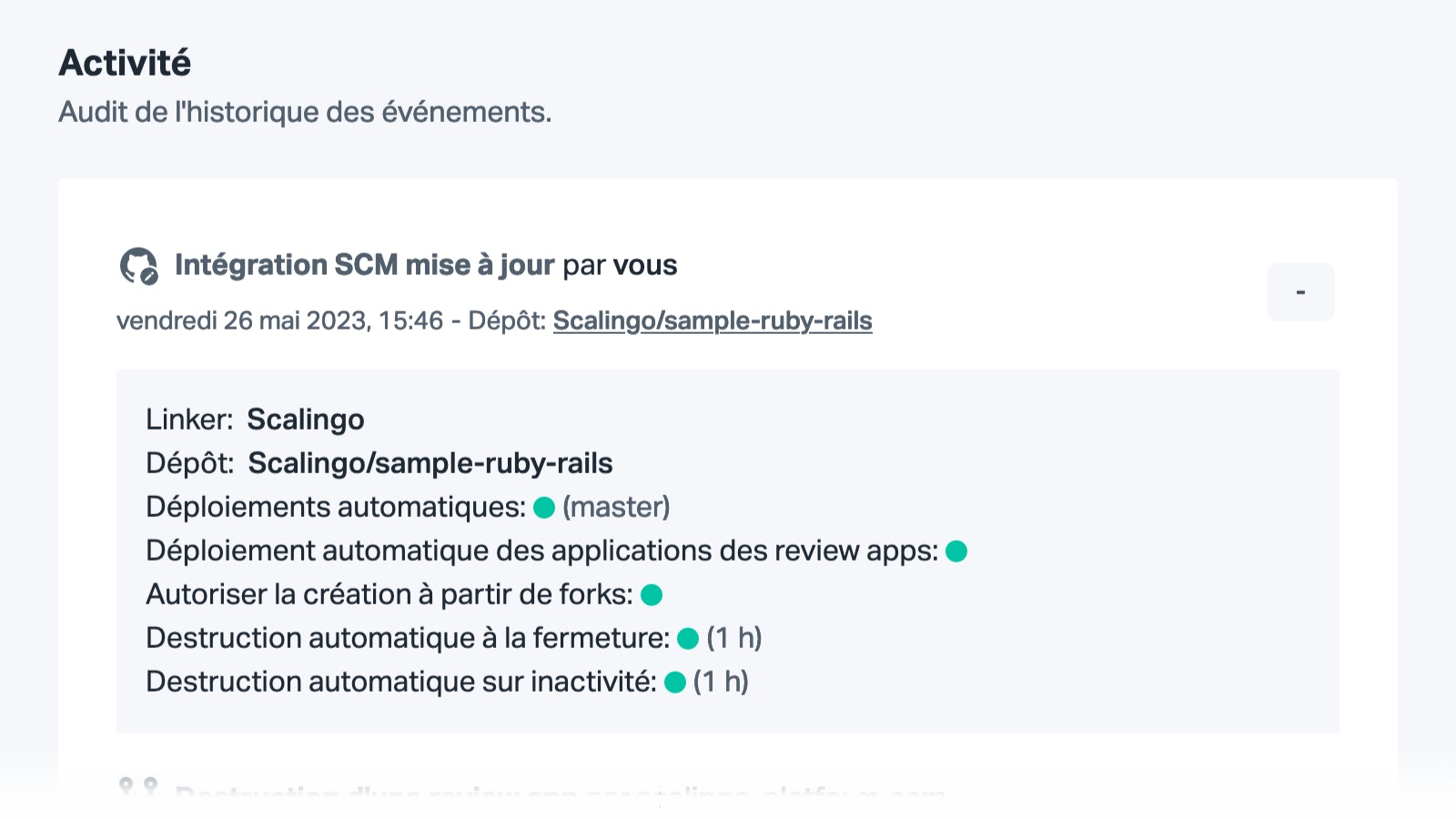Click the Activité page heading
The height and width of the screenshot is (819, 1456).
coord(126,63)
